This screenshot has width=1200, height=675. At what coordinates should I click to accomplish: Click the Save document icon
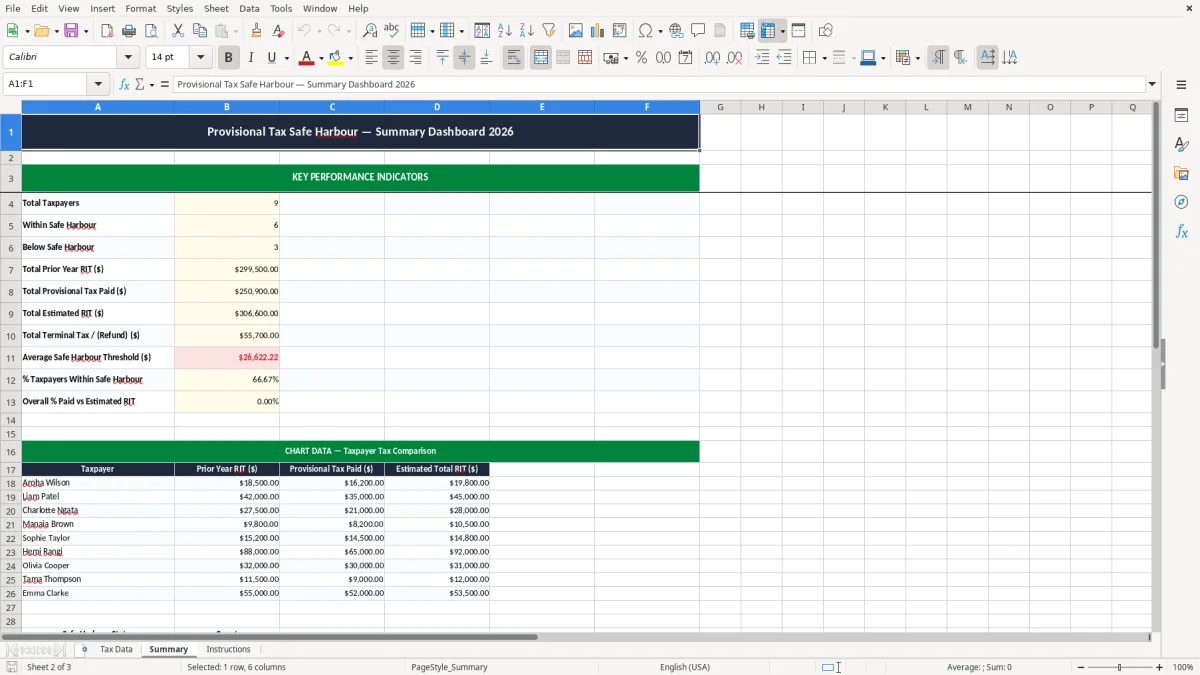(x=71, y=31)
